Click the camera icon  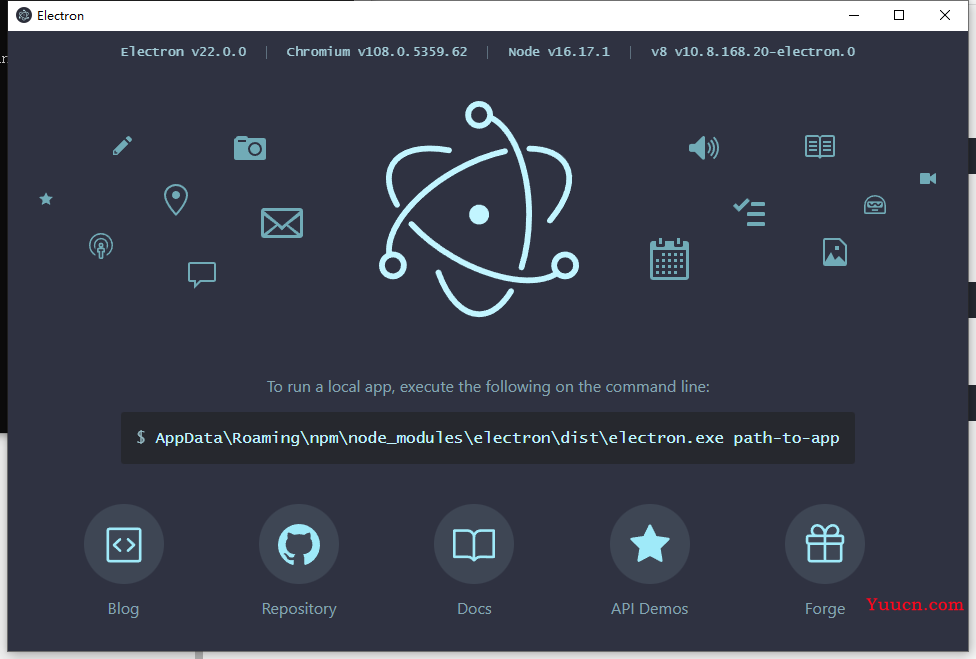(250, 148)
